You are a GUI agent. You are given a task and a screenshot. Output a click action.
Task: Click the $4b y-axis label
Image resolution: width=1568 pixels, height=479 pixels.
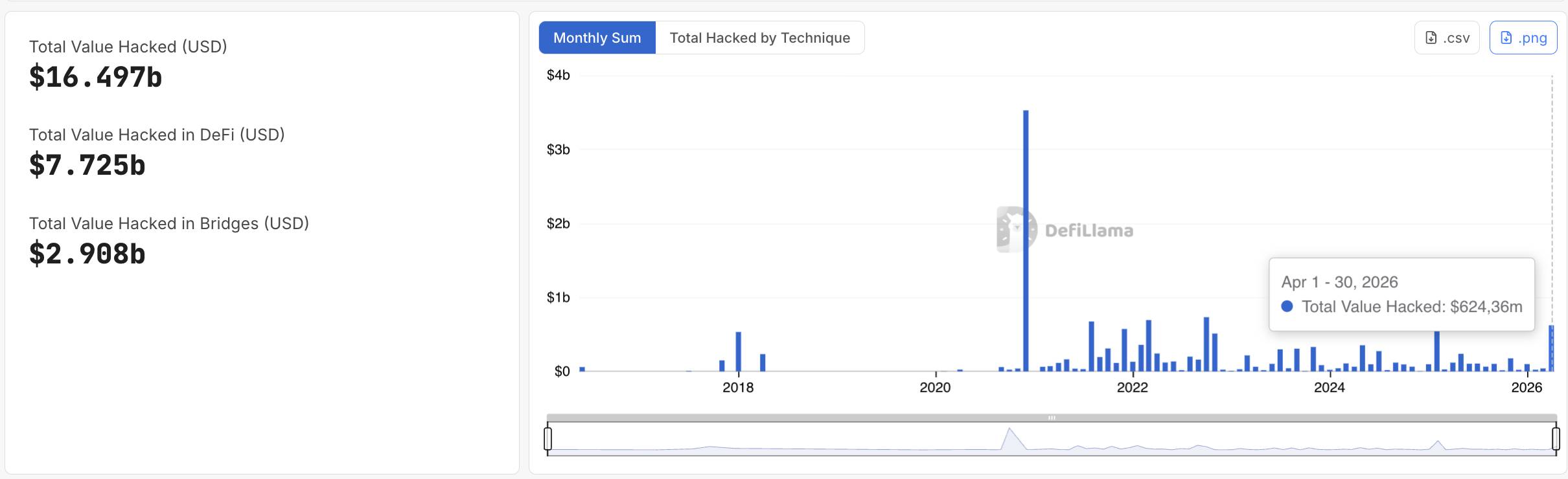coord(558,75)
